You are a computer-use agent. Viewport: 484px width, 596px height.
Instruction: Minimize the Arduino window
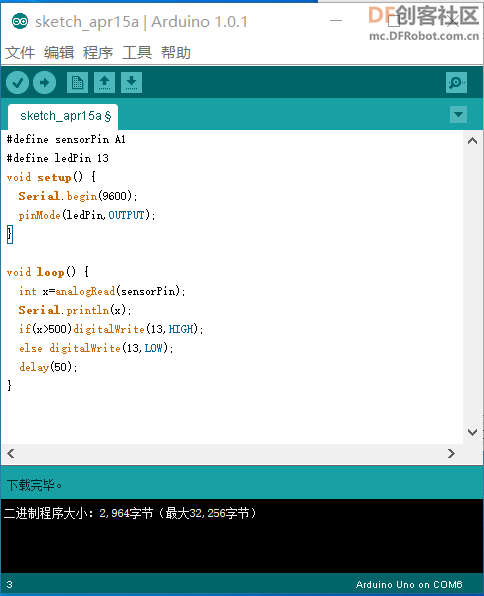click(336, 21)
